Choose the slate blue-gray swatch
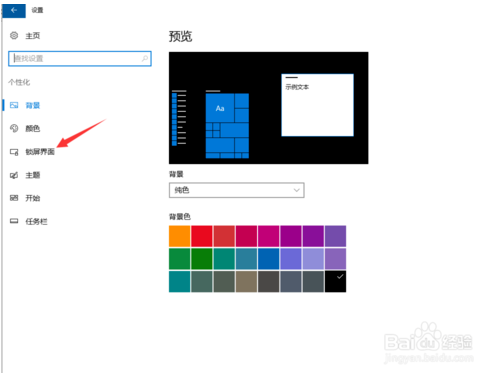This screenshot has height=373, width=480. (x=291, y=282)
